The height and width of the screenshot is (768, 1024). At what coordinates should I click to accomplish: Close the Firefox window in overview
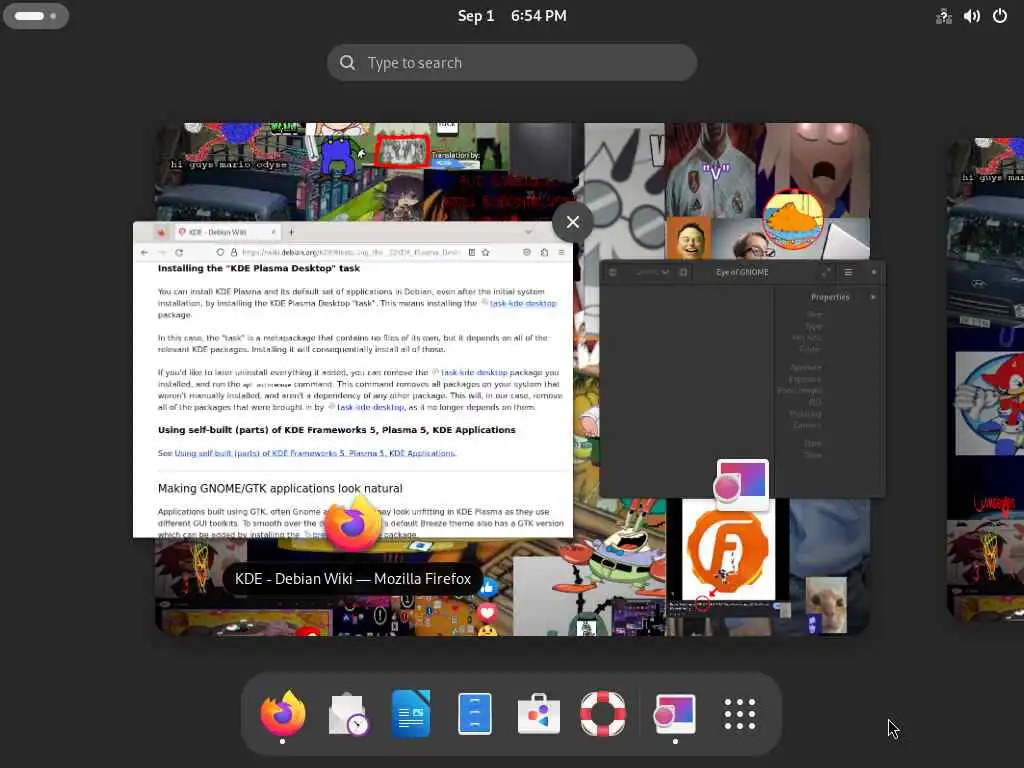(x=573, y=222)
